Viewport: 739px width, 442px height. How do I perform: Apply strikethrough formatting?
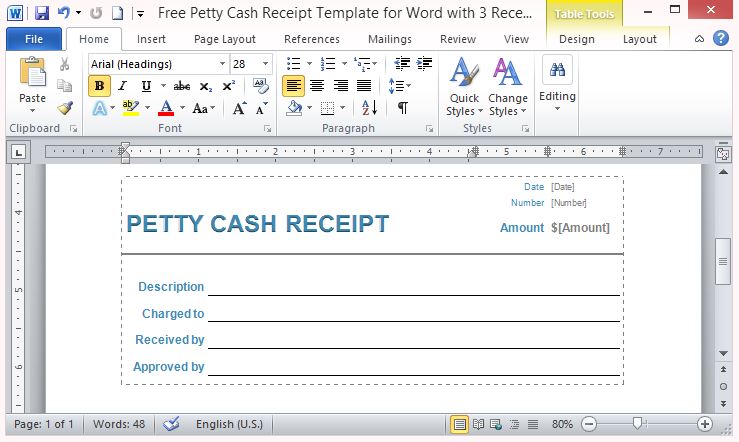coord(181,86)
